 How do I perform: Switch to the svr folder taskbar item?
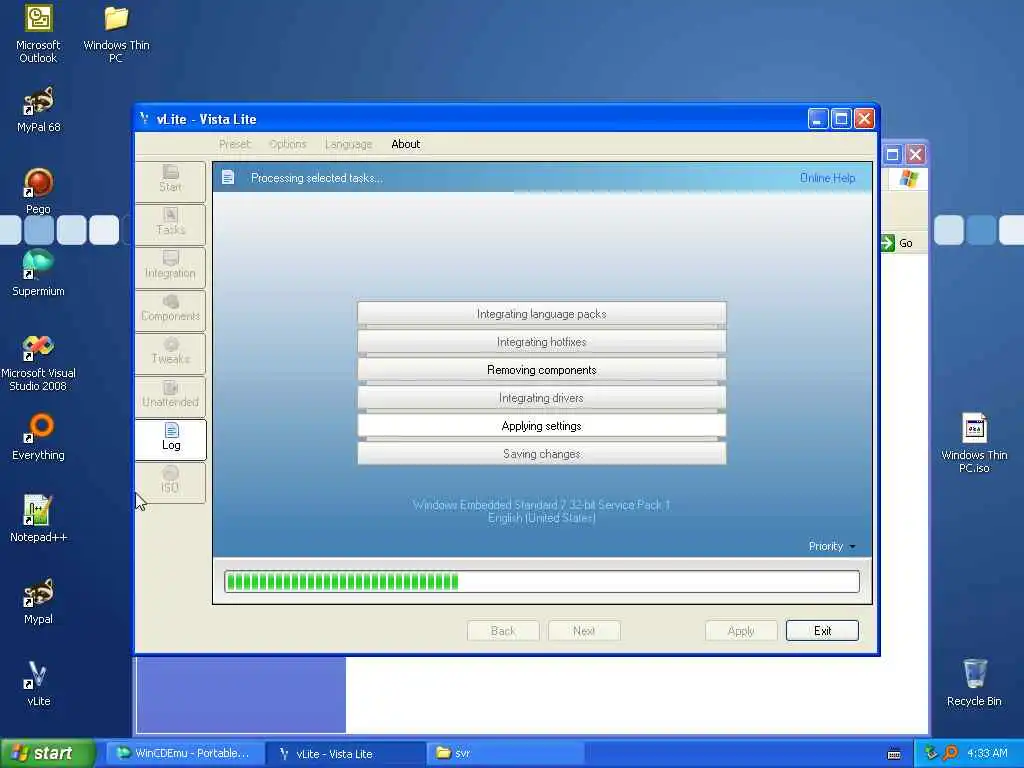(504, 754)
